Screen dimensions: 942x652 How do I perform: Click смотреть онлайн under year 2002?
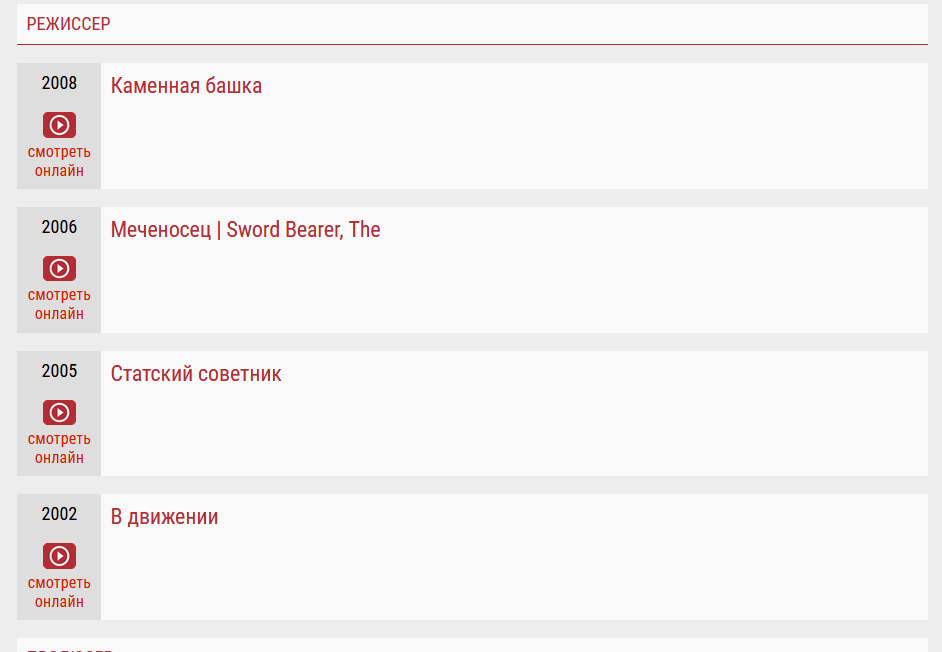(59, 592)
